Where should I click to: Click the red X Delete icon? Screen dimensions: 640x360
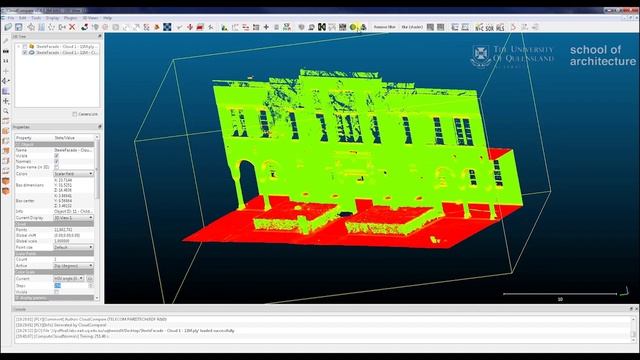pyautogui.click(x=72, y=27)
